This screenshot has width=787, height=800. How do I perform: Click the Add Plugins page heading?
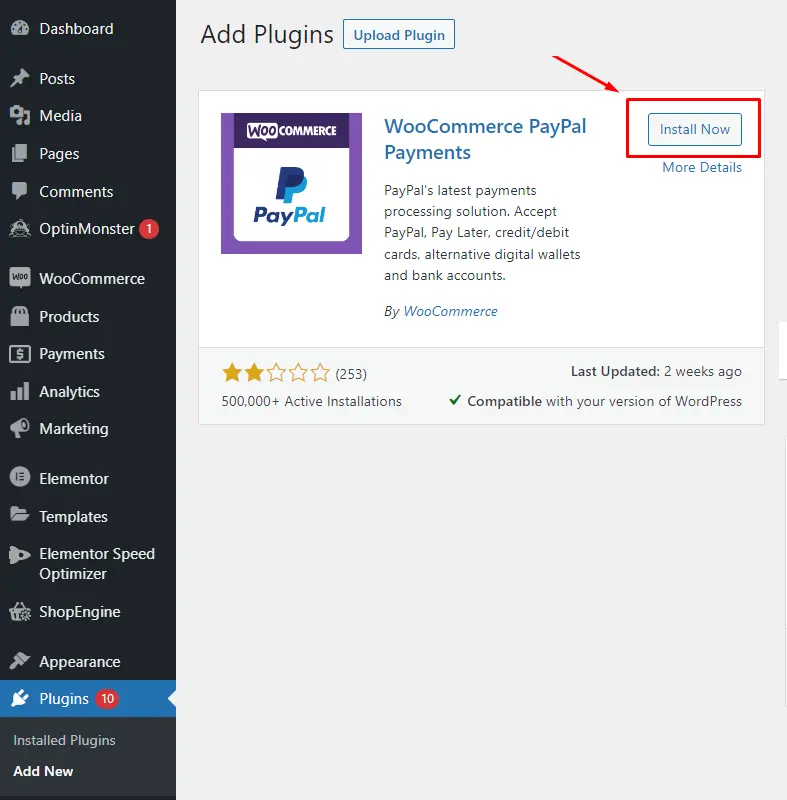(x=267, y=35)
